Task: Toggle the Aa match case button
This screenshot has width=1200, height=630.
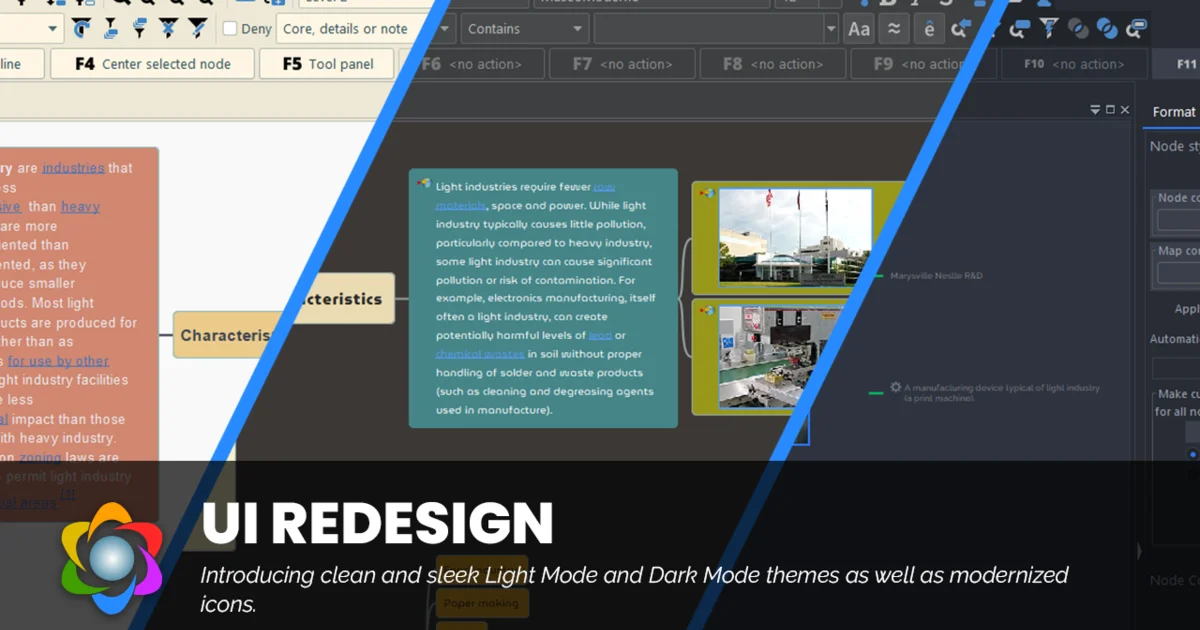Action: click(859, 29)
